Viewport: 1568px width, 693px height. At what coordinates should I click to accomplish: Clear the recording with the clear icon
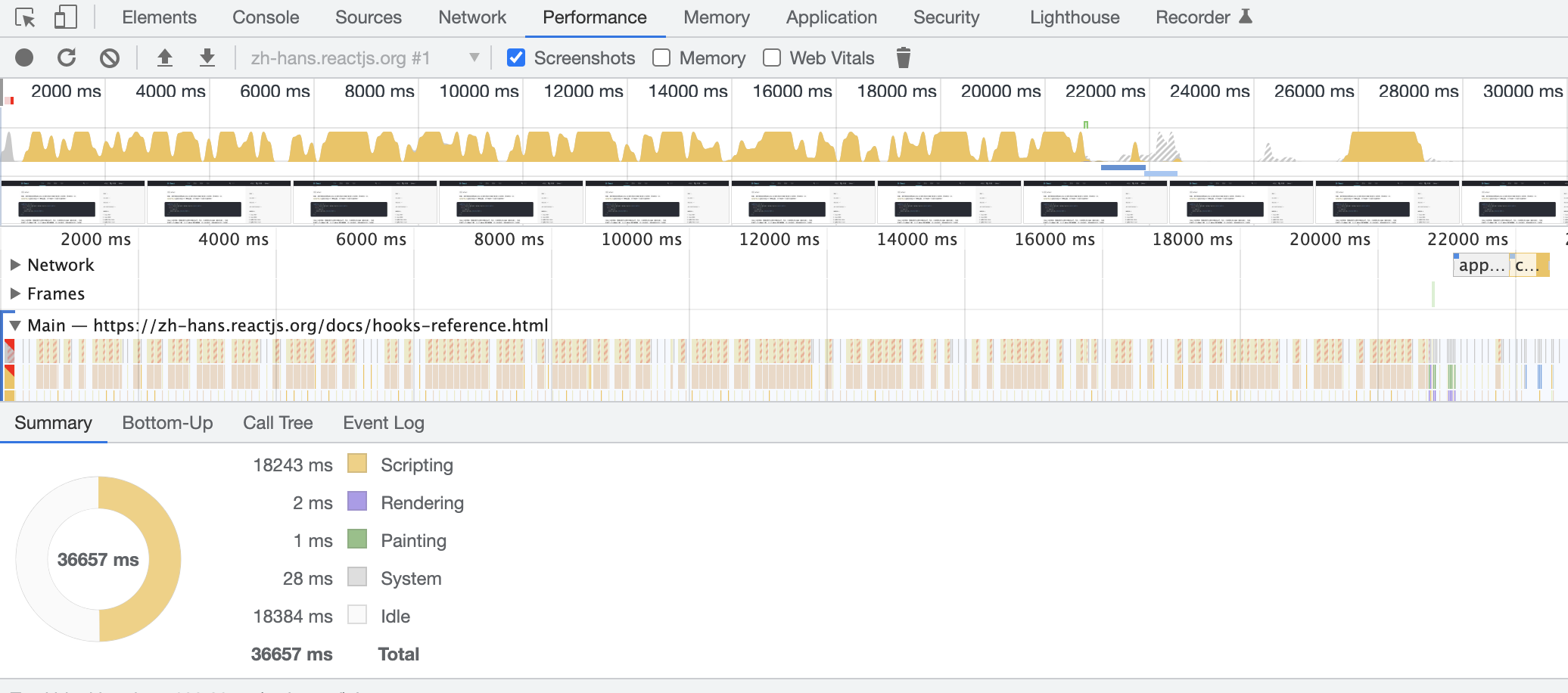(110, 57)
